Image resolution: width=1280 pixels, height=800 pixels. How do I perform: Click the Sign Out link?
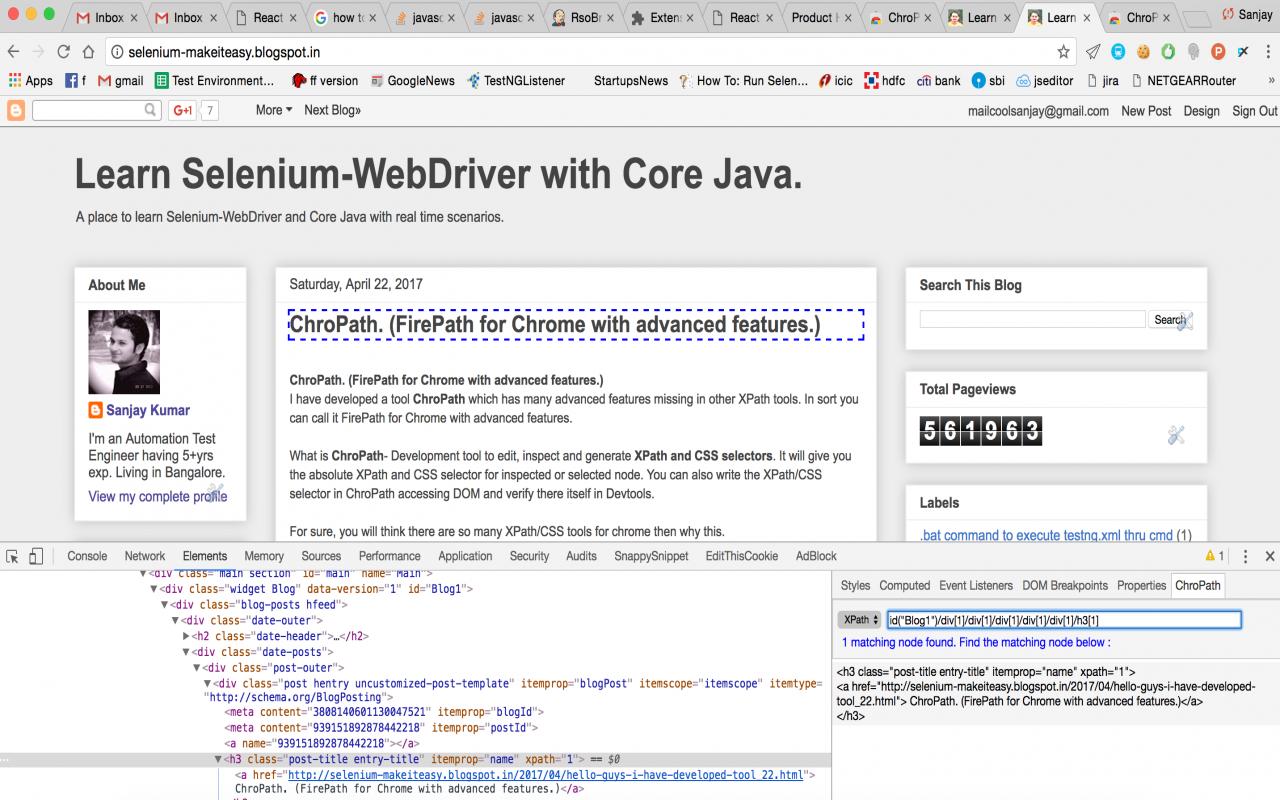click(x=1255, y=111)
